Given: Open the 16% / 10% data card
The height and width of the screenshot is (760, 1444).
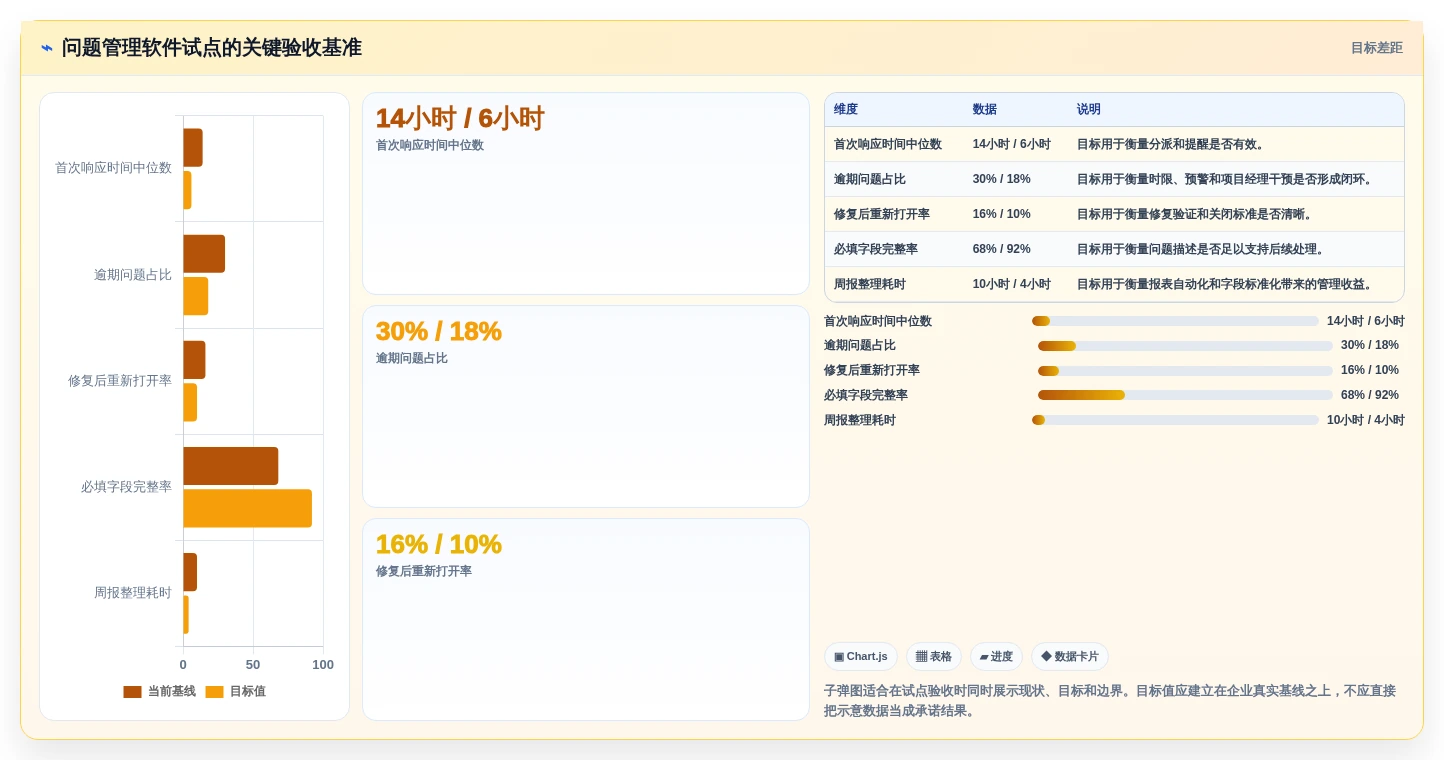Looking at the screenshot, I should coord(585,619).
